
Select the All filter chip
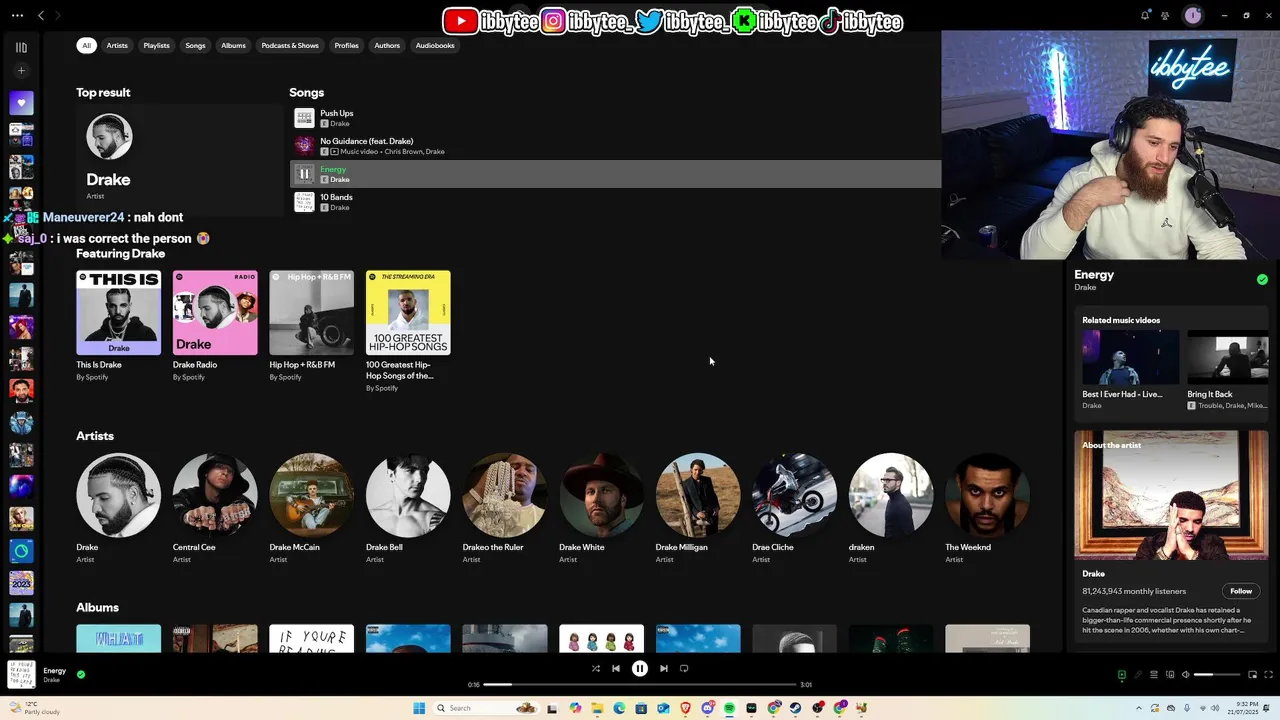(x=87, y=45)
